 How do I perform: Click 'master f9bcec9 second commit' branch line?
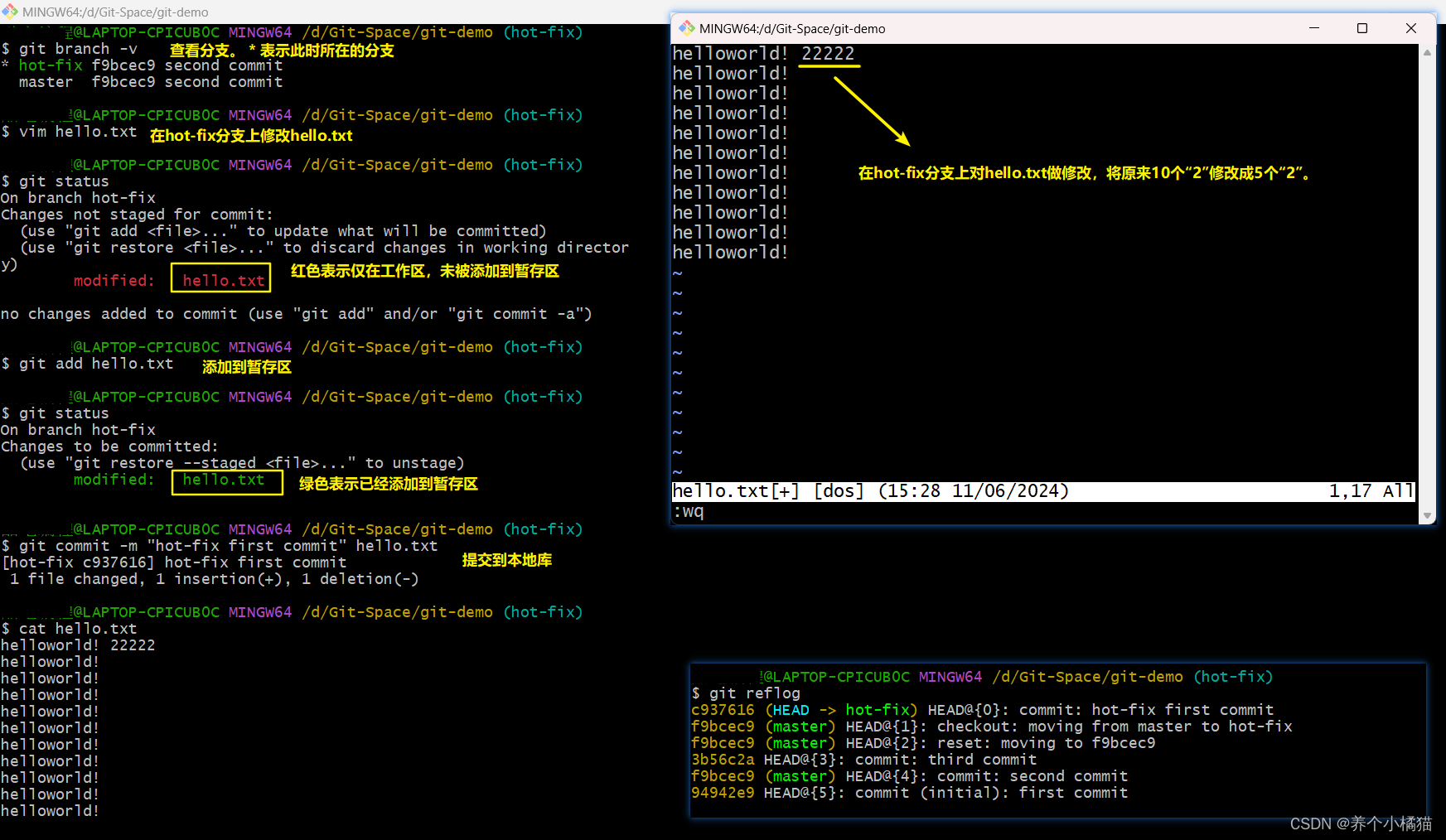151,82
